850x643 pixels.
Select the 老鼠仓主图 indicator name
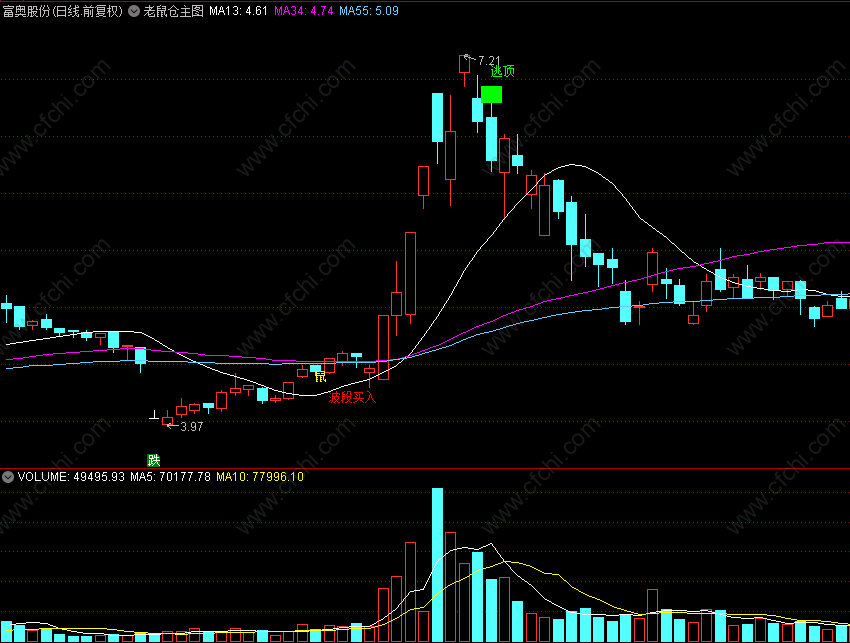tap(173, 11)
